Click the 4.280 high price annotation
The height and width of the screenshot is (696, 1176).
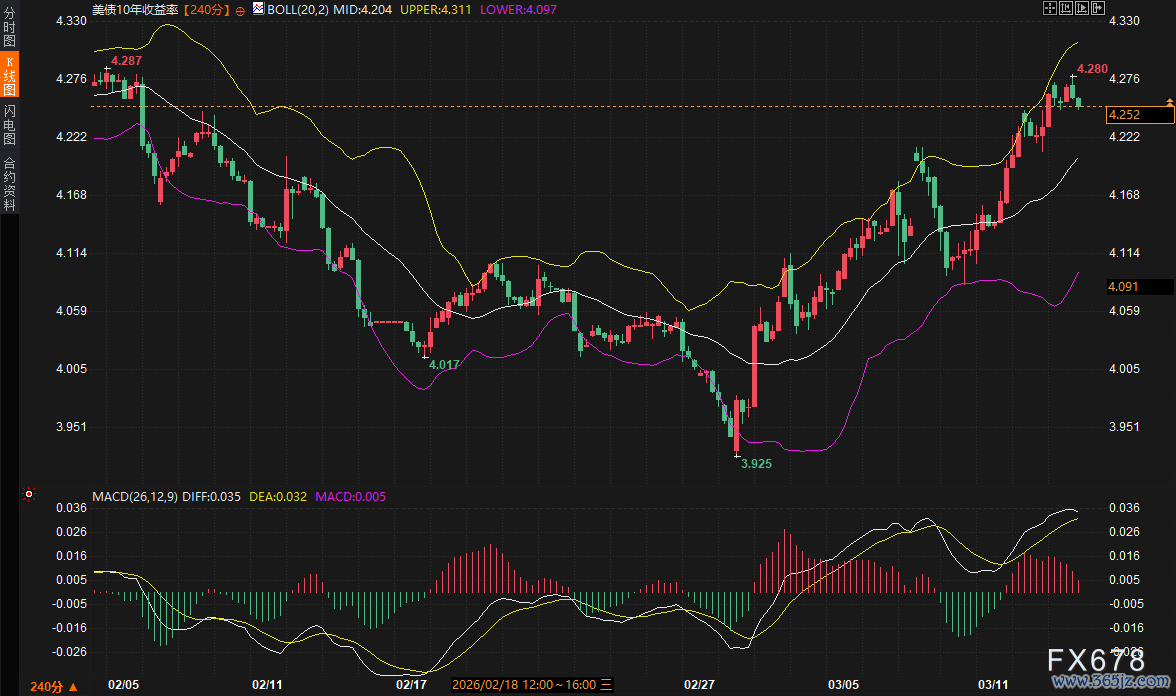[x=1092, y=69]
